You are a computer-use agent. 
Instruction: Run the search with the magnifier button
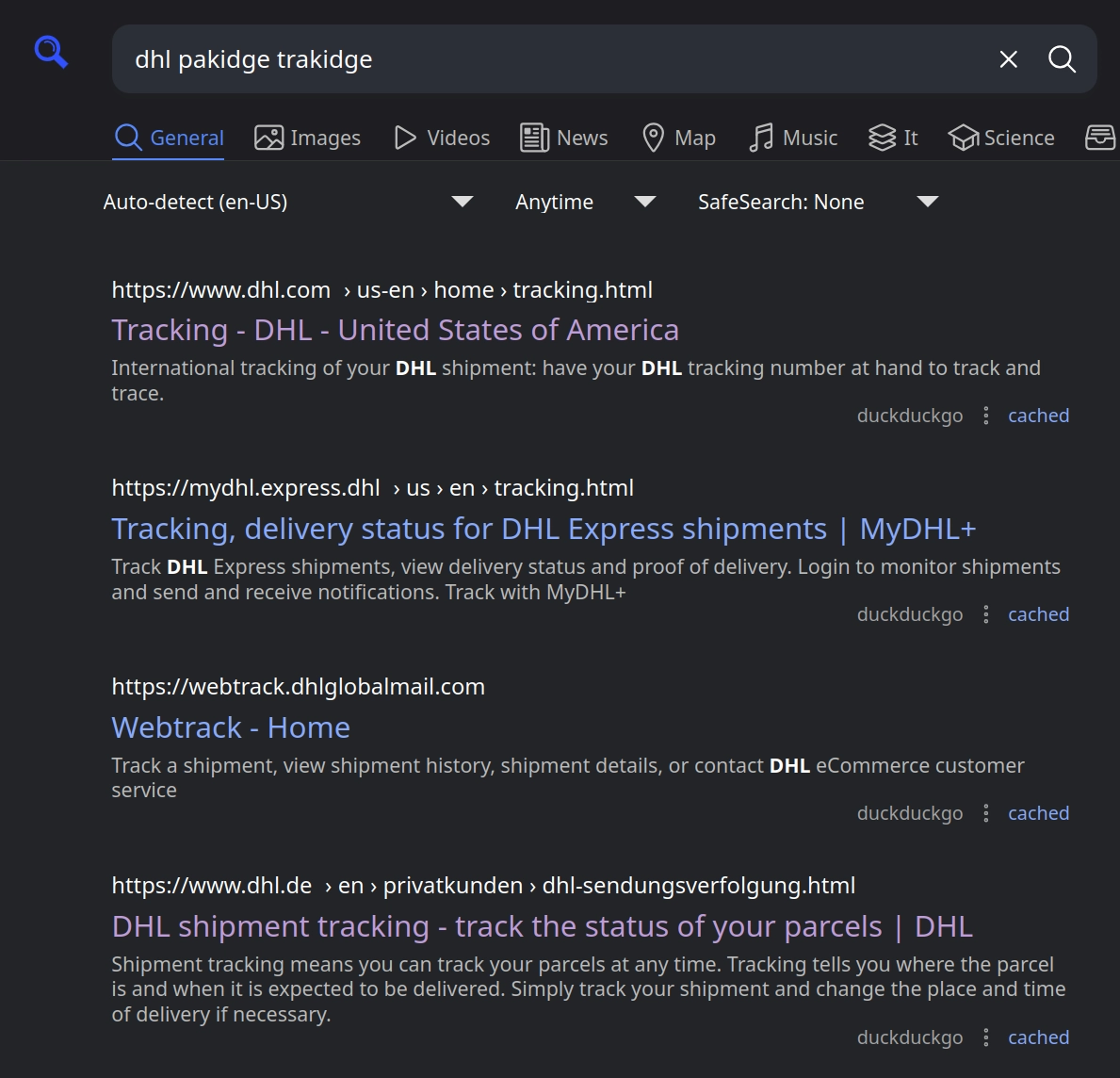click(x=1062, y=59)
